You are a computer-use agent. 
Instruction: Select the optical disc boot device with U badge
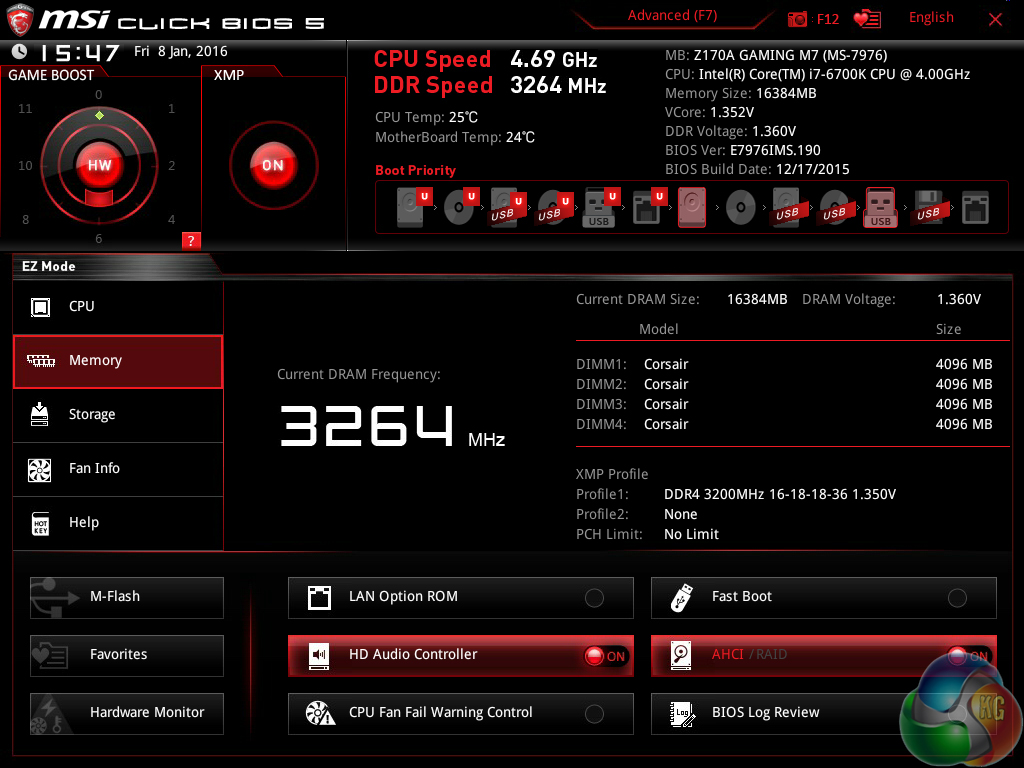460,207
